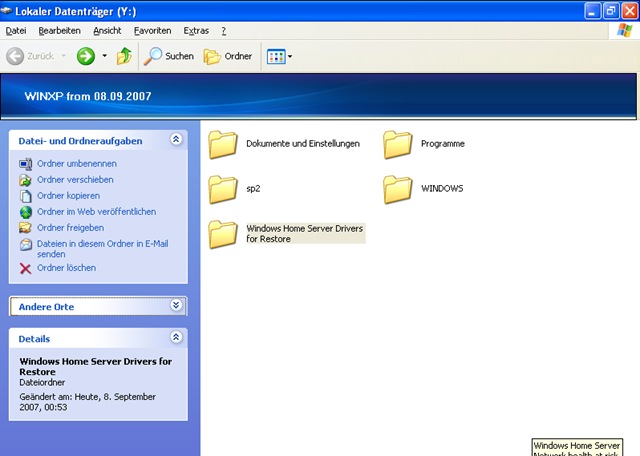The height and width of the screenshot is (456, 640).
Task: Open the Ansicht menu
Action: [107, 31]
